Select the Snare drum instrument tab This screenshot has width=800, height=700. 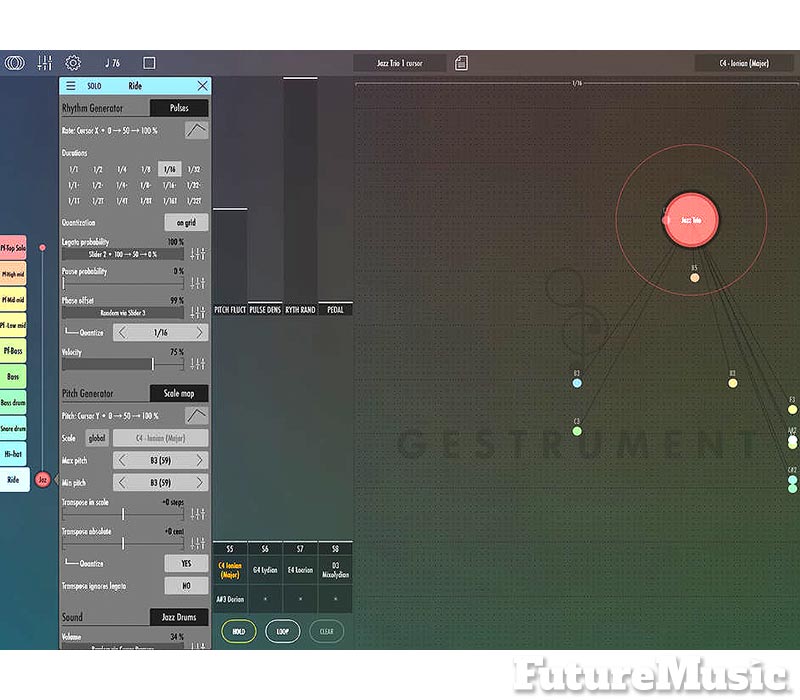pos(13,428)
